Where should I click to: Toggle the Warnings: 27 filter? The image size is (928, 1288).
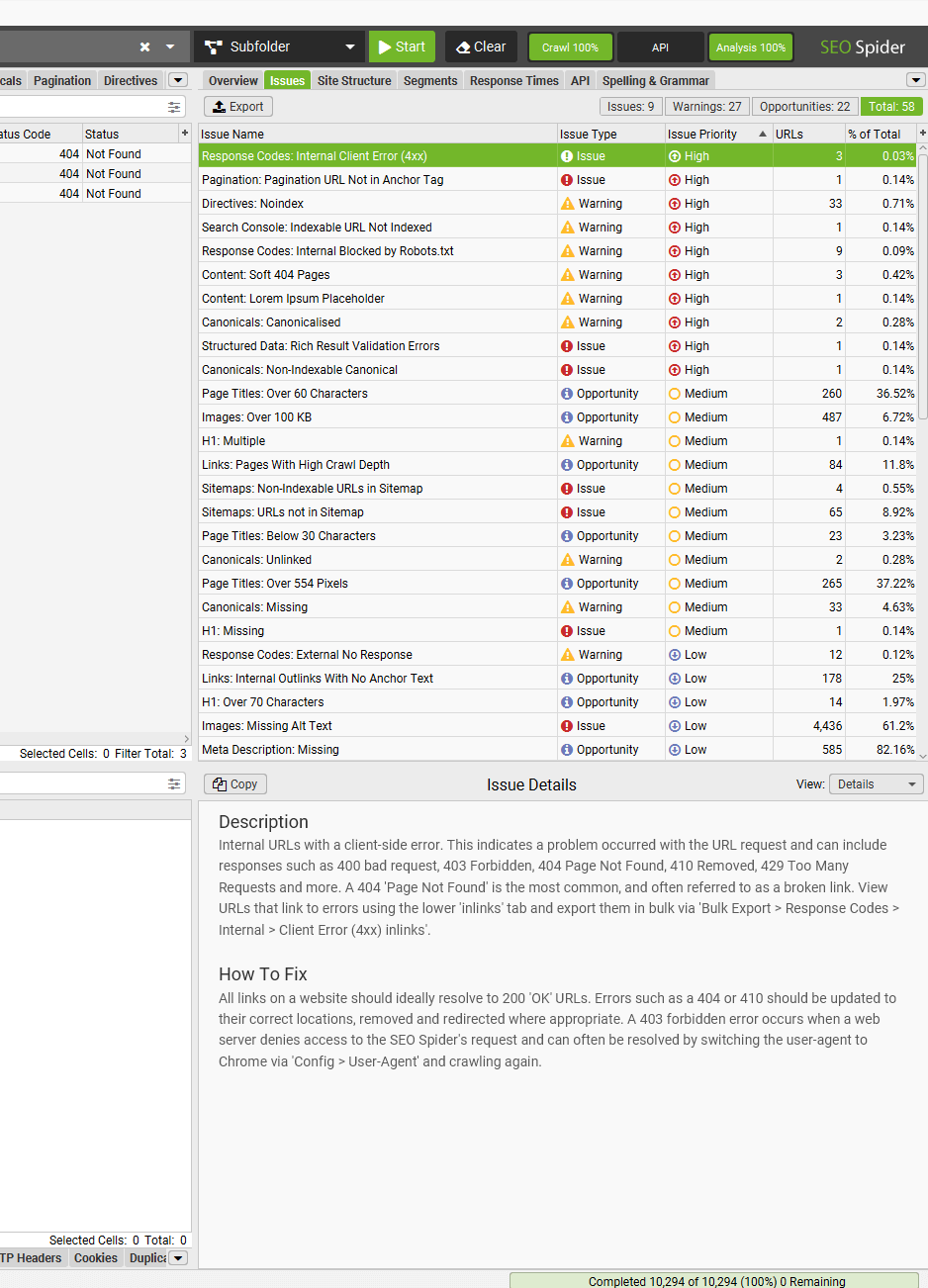pos(706,106)
